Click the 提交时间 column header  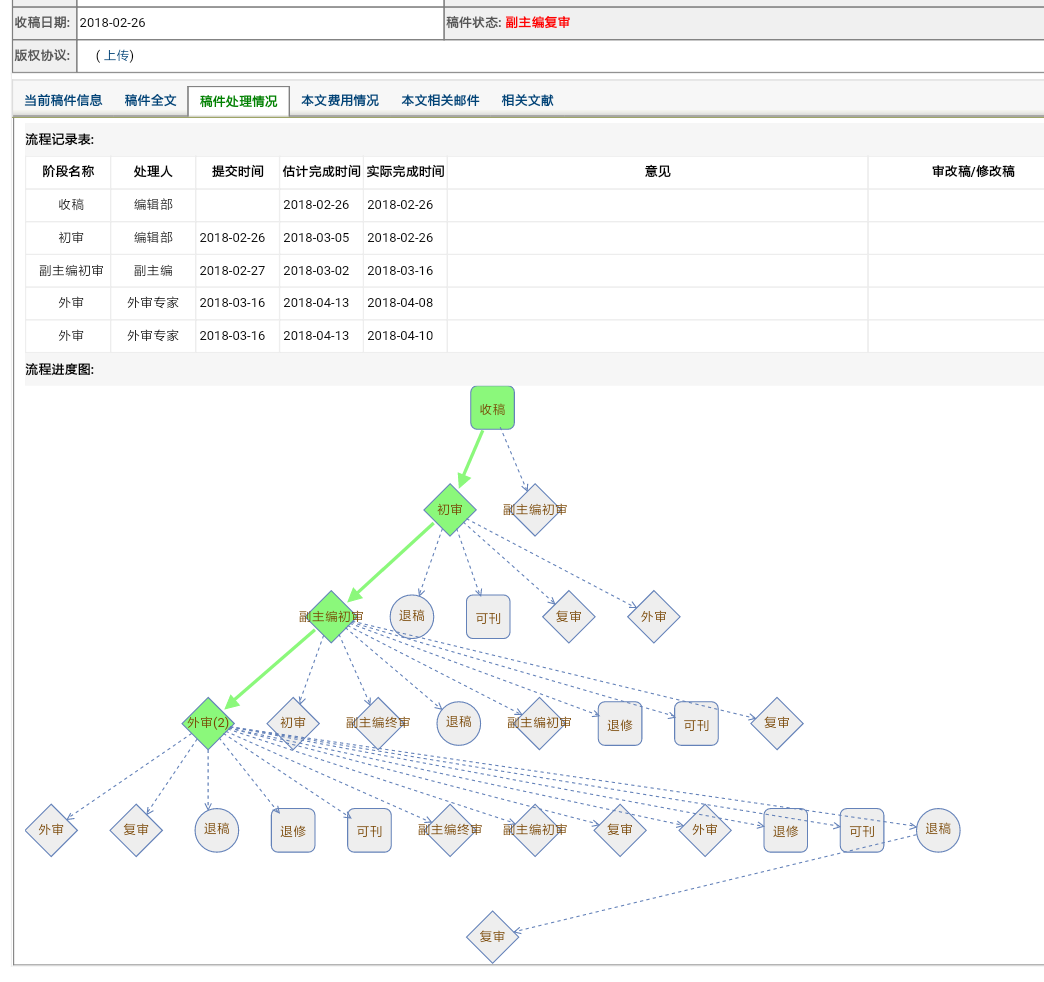click(x=238, y=172)
